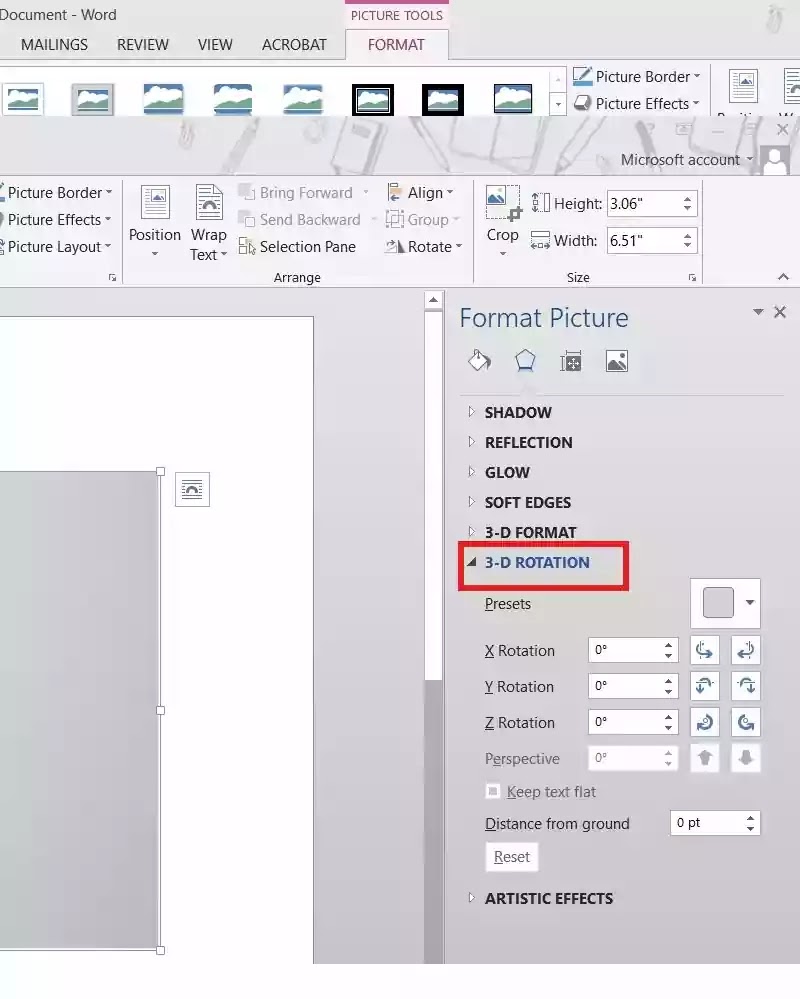
Task: Toggle the Keep text flat checkbox
Action: click(492, 791)
